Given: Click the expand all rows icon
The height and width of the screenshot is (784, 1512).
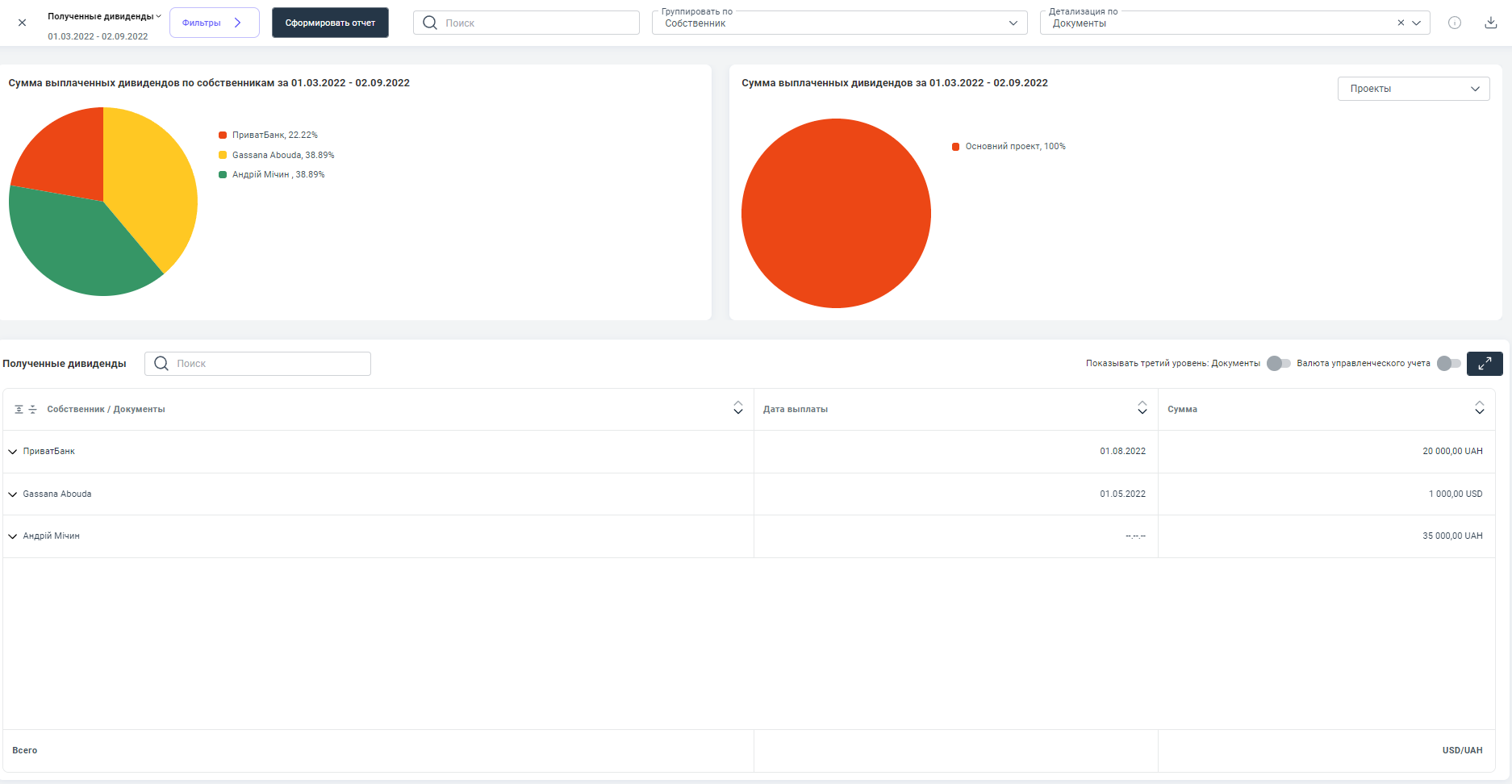Looking at the screenshot, I should pyautogui.click(x=19, y=410).
